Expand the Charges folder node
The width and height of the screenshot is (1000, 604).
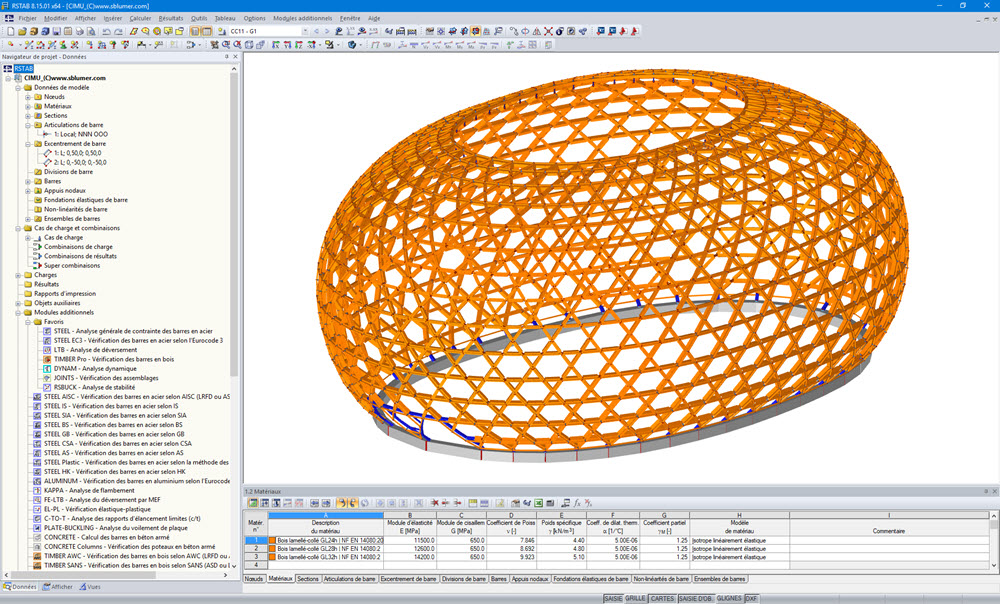18,275
